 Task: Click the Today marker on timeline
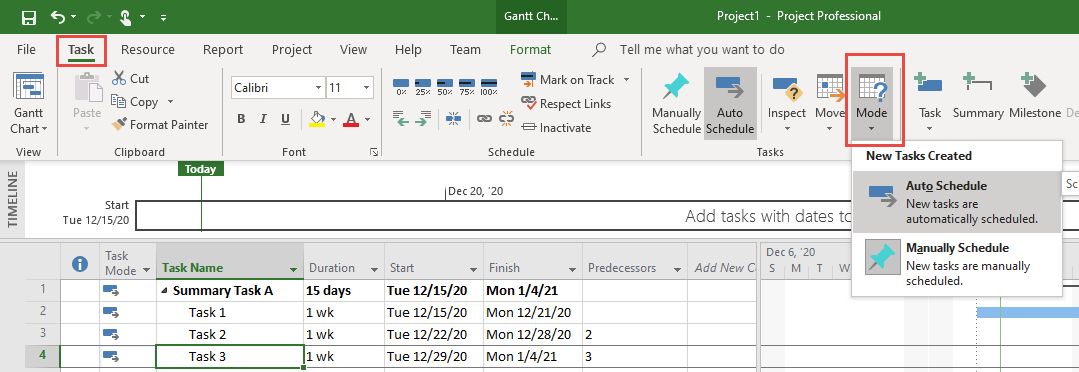tap(200, 169)
